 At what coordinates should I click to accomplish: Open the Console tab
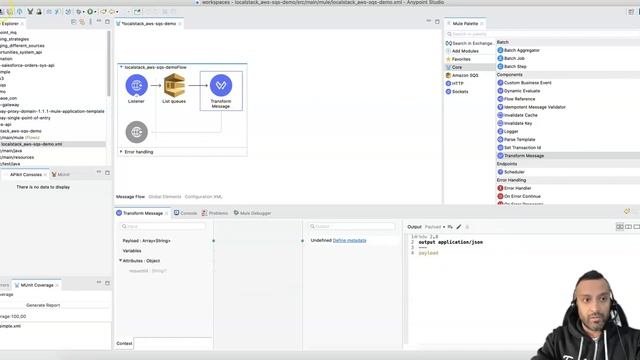click(185, 213)
